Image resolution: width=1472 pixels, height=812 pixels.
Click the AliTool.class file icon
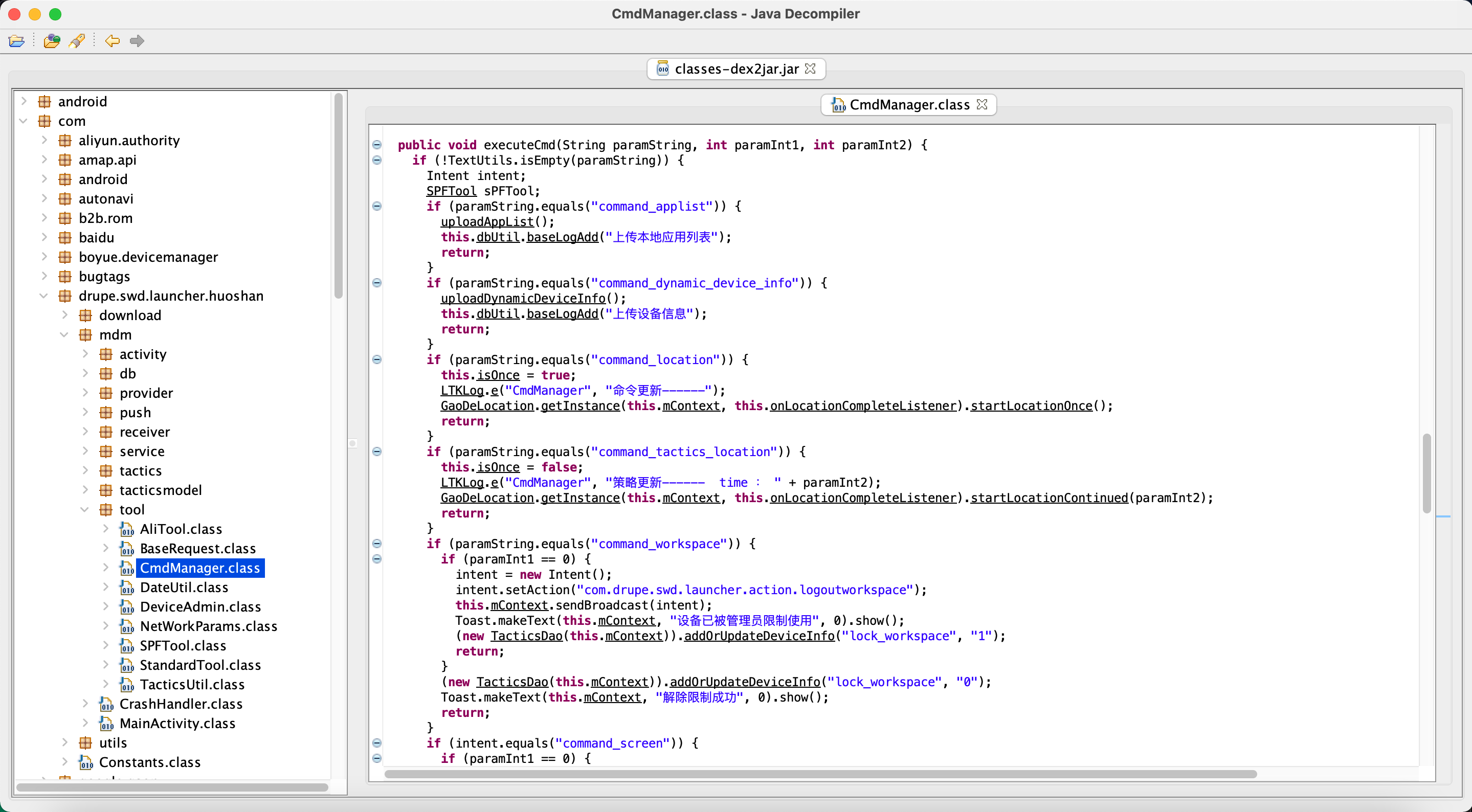click(127, 529)
